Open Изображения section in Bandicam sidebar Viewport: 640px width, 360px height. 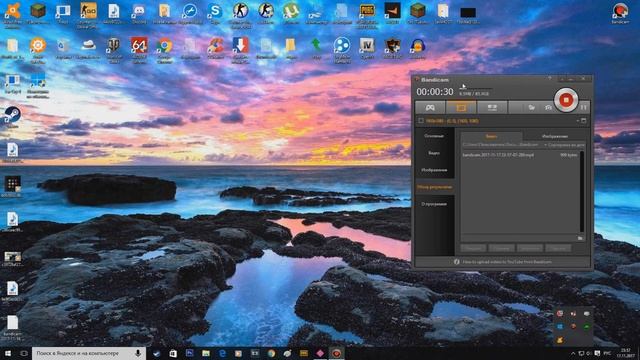pyautogui.click(x=434, y=170)
